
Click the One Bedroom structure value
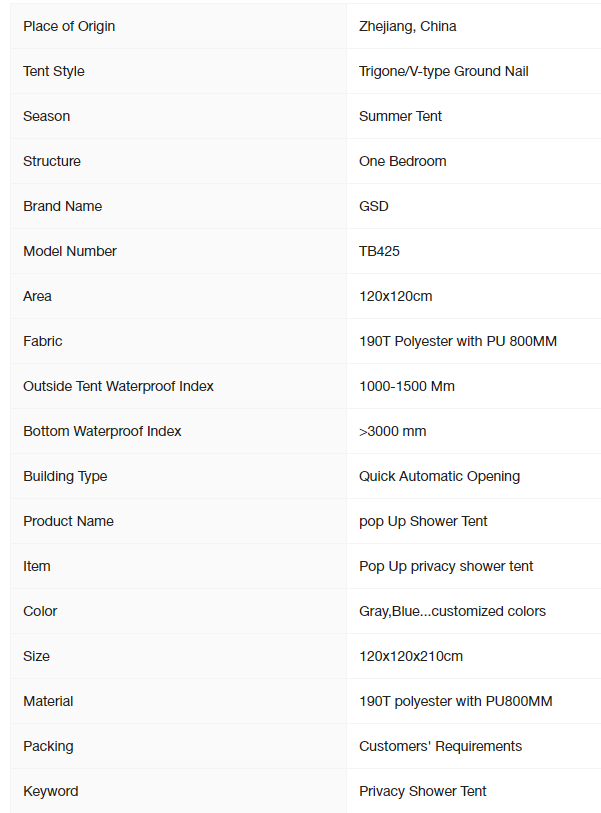[x=403, y=161]
